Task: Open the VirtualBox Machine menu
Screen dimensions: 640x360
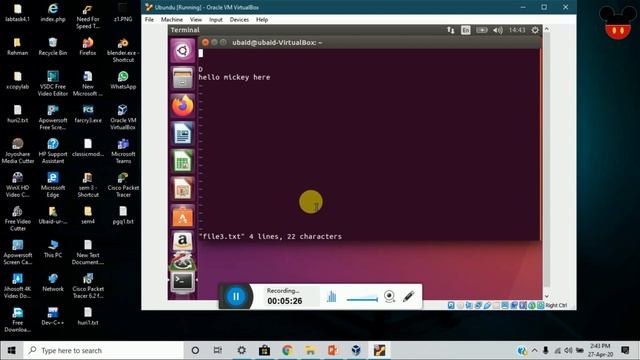Action: click(171, 20)
